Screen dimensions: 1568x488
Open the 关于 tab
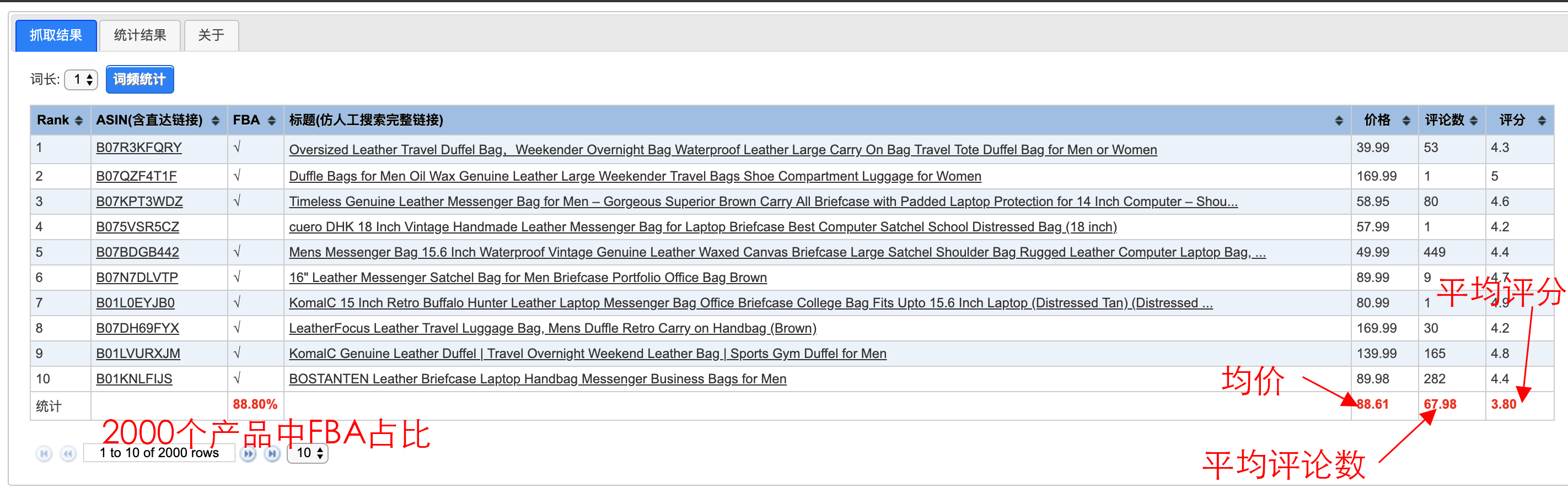click(x=211, y=35)
